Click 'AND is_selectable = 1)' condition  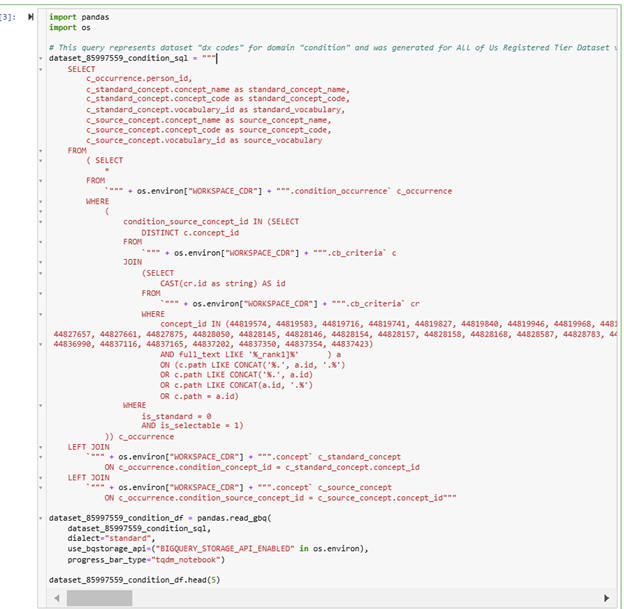click(192, 426)
